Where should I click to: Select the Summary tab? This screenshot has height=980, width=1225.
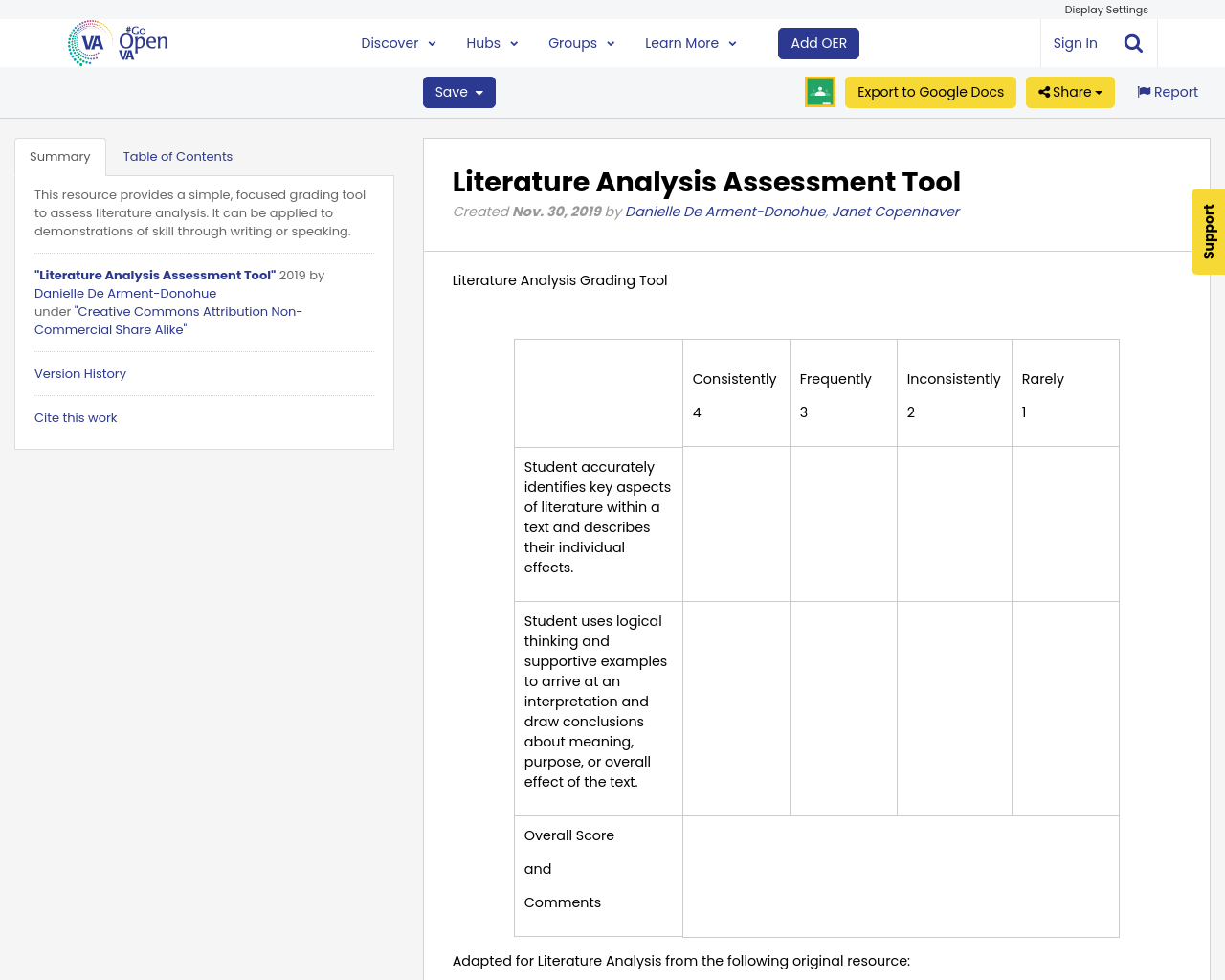pos(59,155)
